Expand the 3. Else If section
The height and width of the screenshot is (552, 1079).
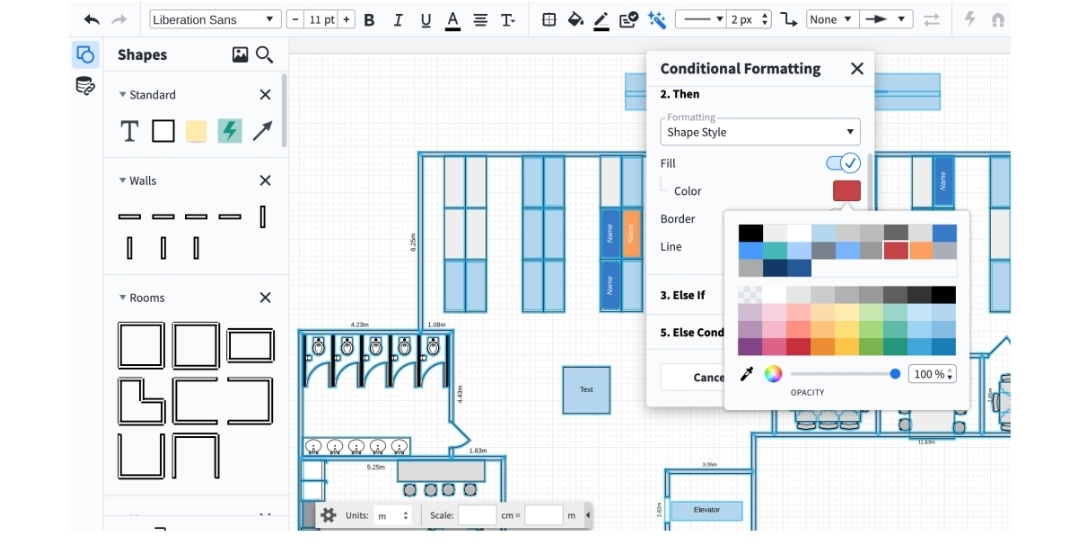point(683,295)
